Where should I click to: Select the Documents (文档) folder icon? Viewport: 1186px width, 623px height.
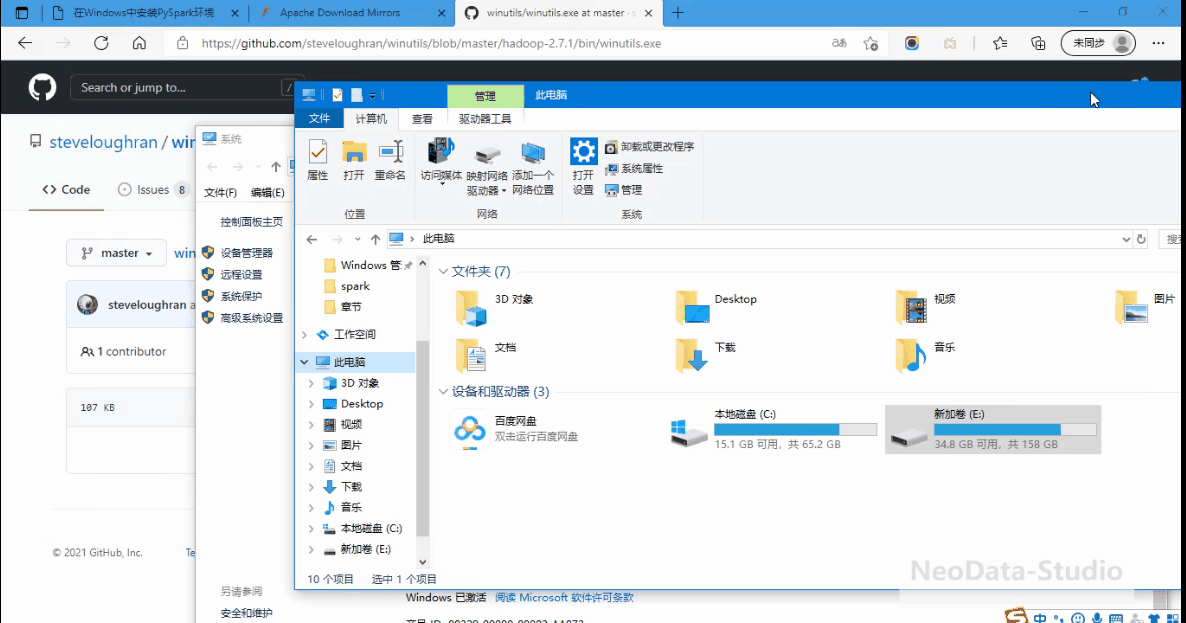click(470, 355)
